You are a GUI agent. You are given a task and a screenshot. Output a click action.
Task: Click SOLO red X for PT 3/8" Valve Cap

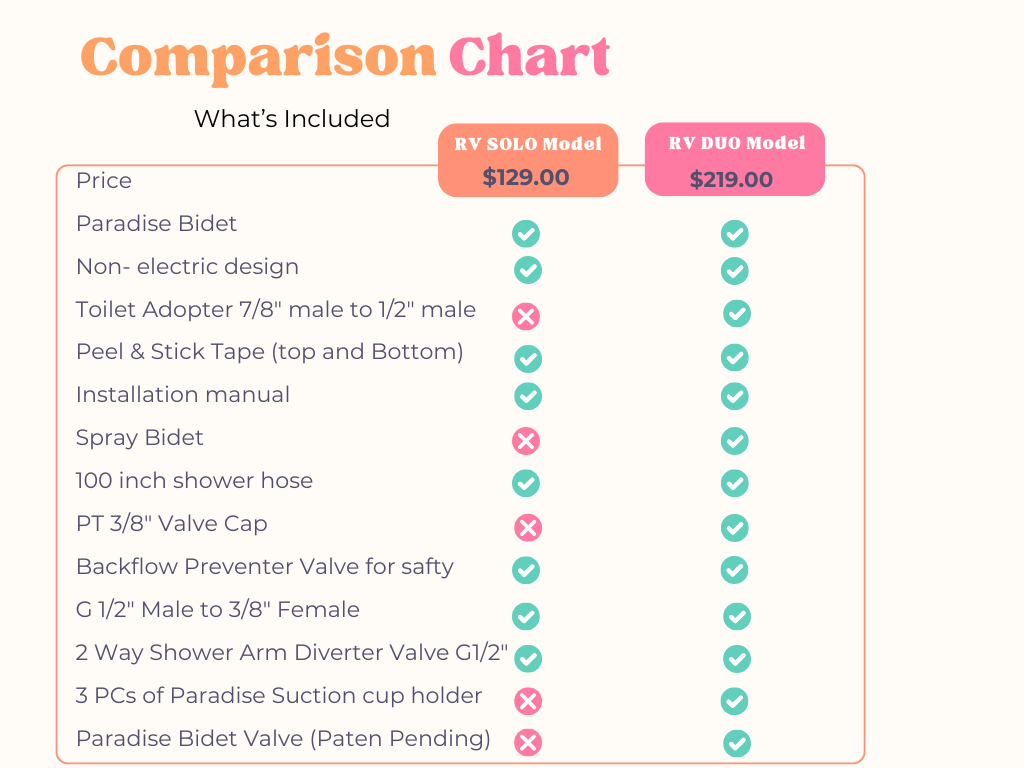pos(528,528)
